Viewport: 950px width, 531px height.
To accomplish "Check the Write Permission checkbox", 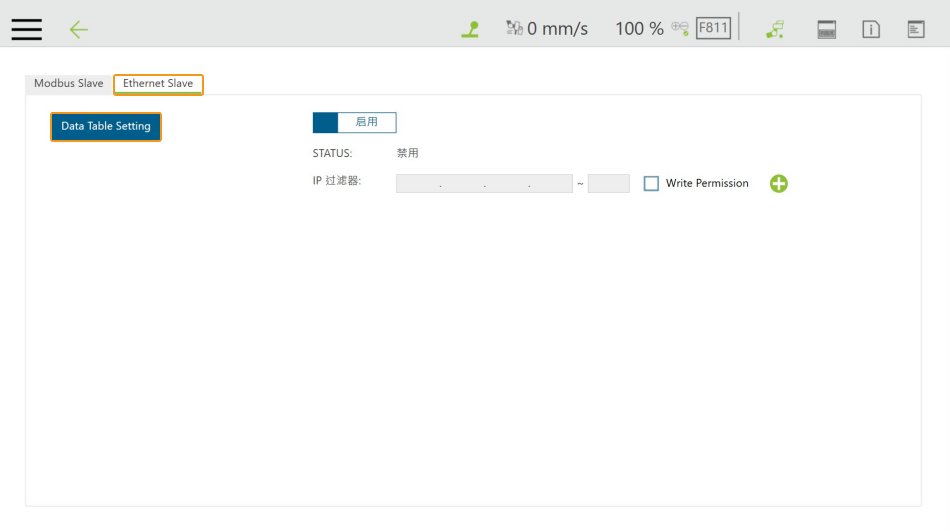I will (651, 183).
